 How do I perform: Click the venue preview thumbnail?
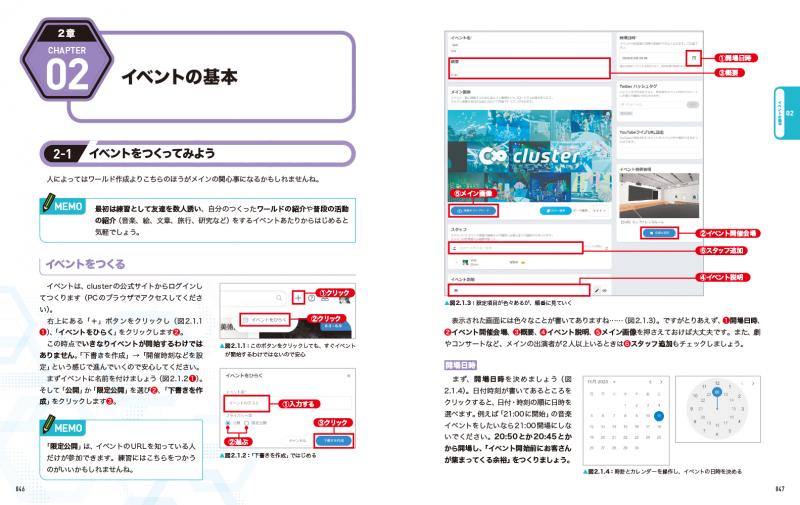point(659,195)
